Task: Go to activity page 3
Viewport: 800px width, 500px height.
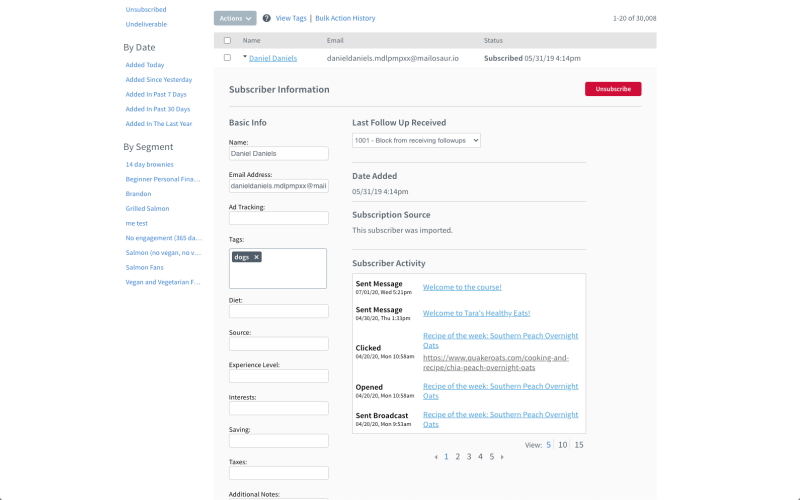Action: click(469, 457)
